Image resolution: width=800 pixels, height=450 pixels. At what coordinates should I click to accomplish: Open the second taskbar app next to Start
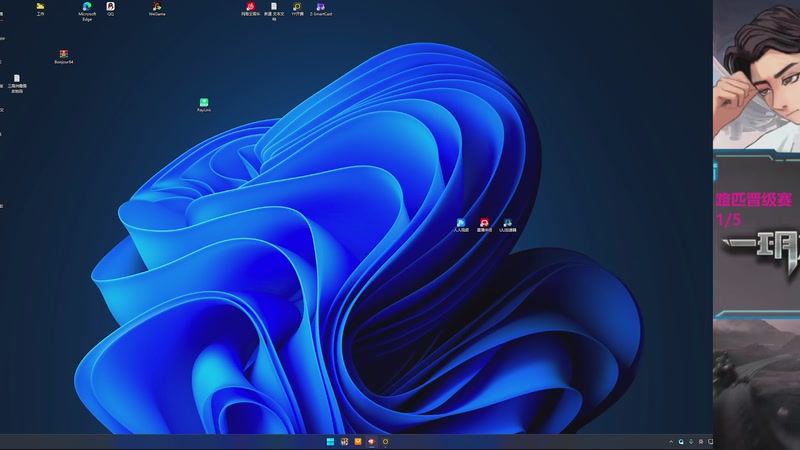click(344, 442)
